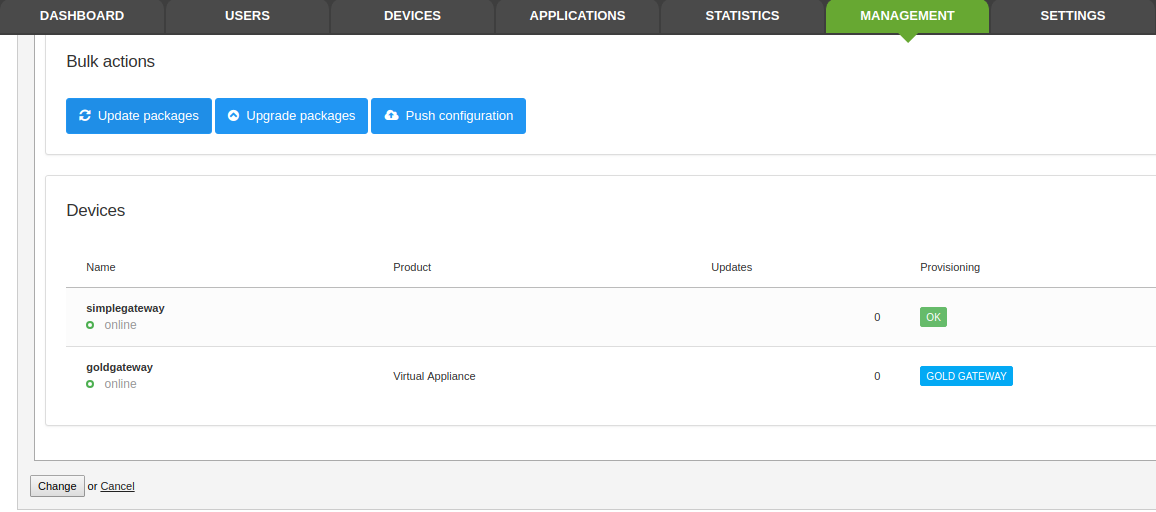Open the goldgateway device entry

(119, 367)
